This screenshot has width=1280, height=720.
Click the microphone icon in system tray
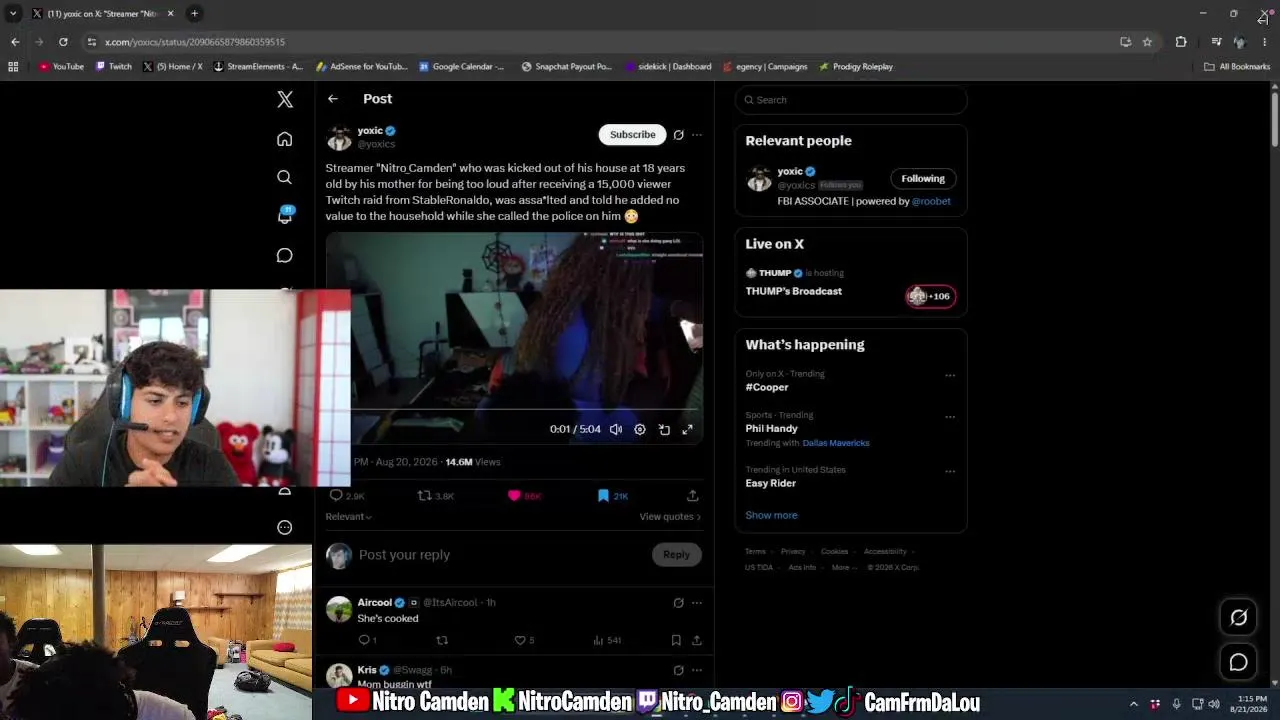tap(1176, 704)
